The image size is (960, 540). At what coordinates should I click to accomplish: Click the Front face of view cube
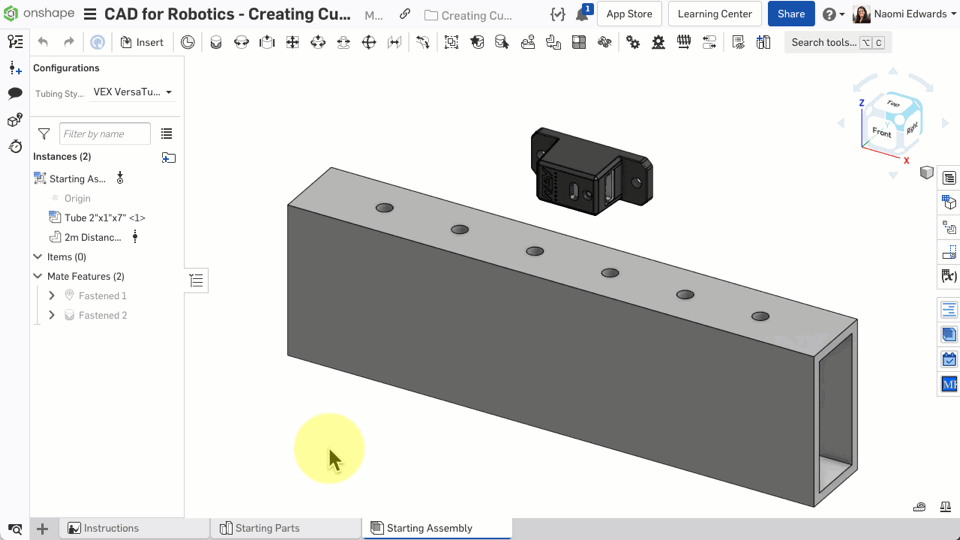[881, 131]
